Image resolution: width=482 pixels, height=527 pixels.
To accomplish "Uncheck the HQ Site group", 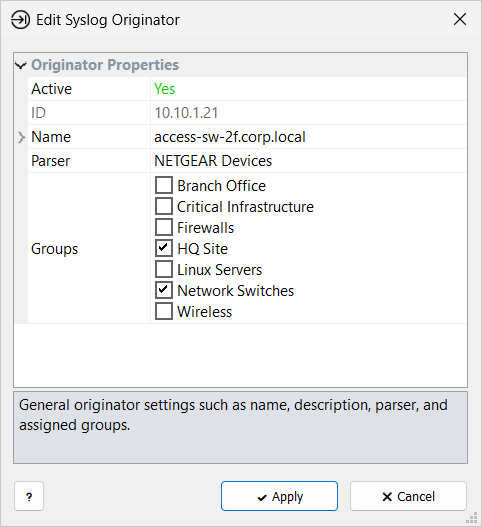I will pyautogui.click(x=164, y=248).
